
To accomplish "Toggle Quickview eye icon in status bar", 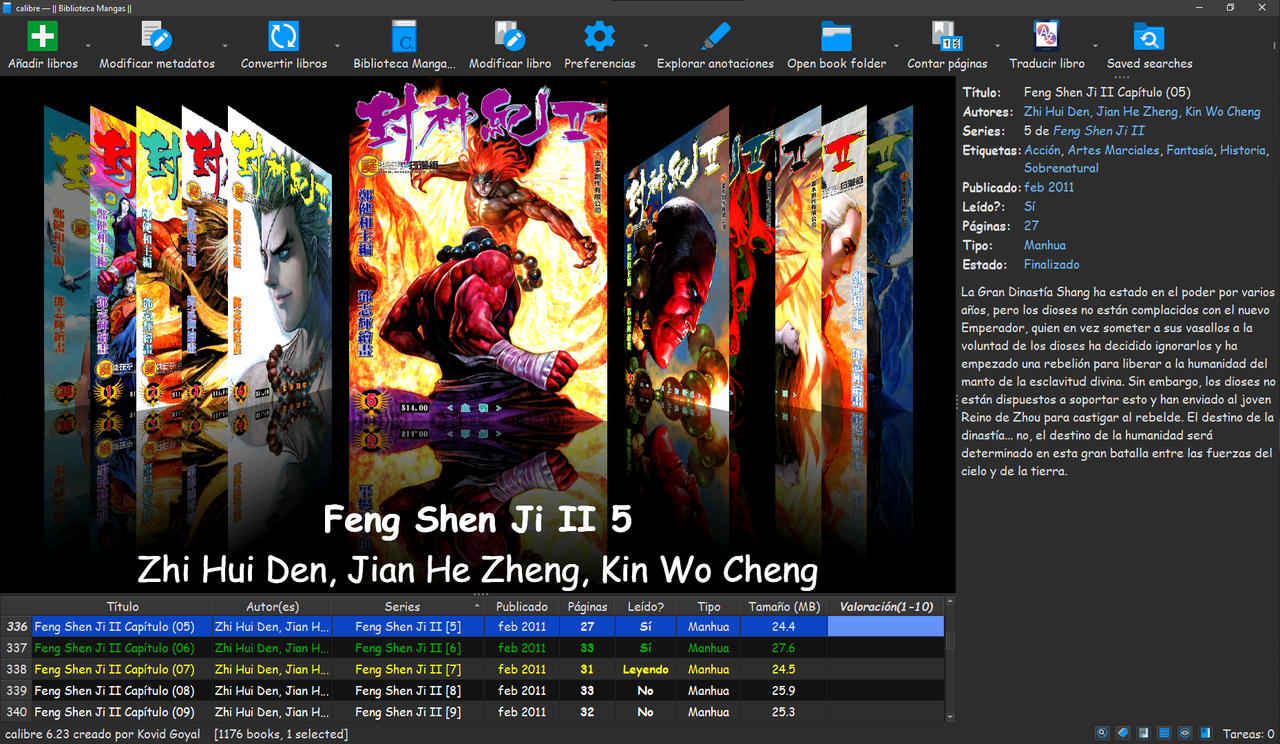I will pos(1185,733).
